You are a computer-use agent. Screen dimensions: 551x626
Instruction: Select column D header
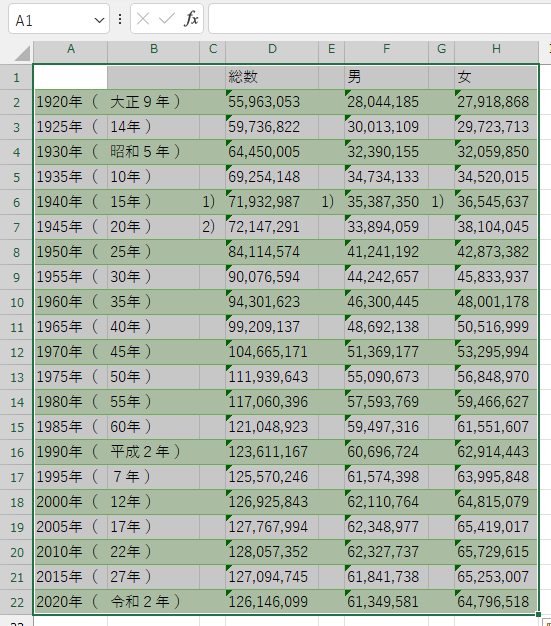(x=272, y=50)
